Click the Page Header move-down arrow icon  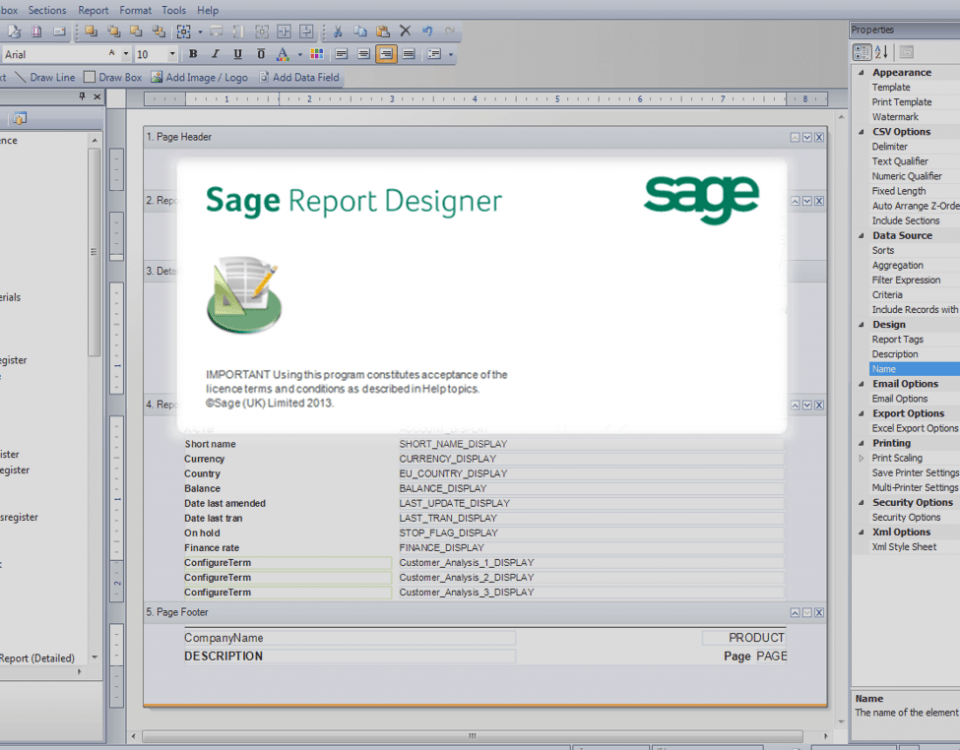click(807, 137)
